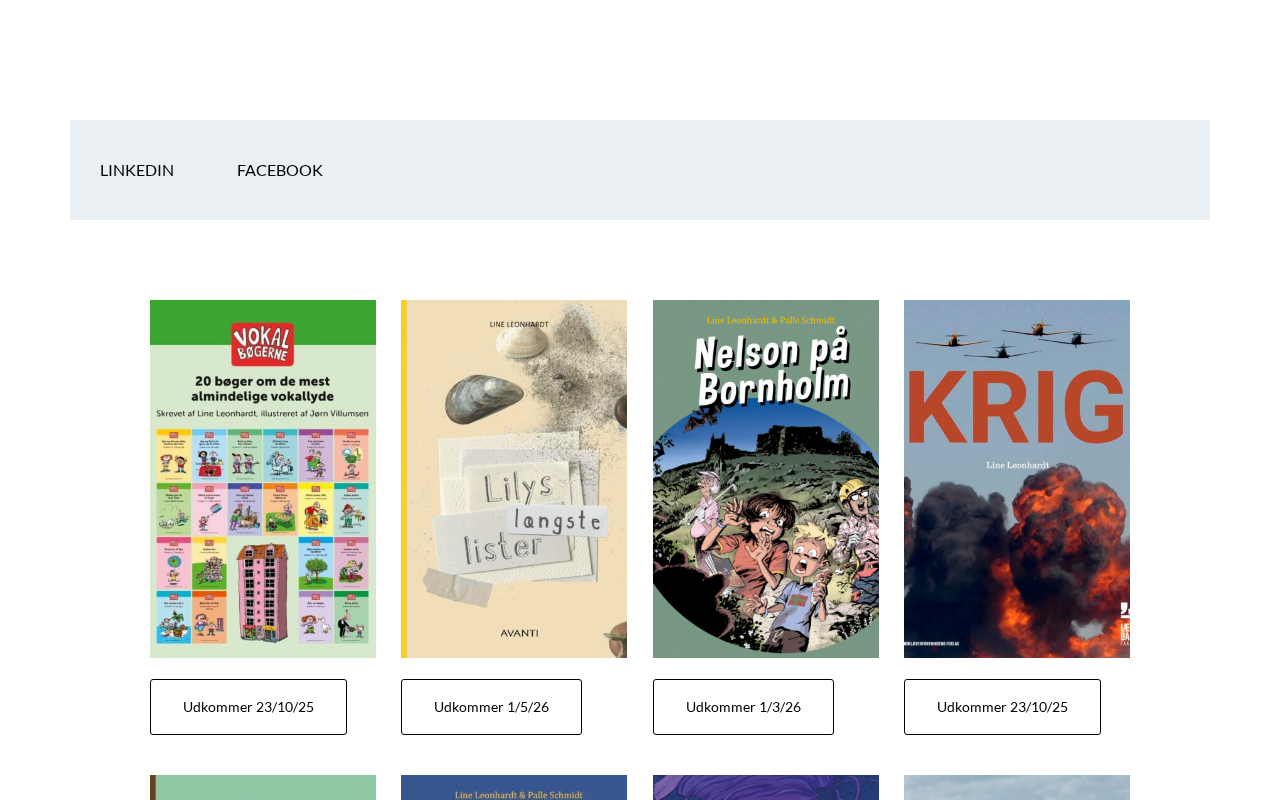
Task: Open the LINKEDIN link
Action: [137, 170]
